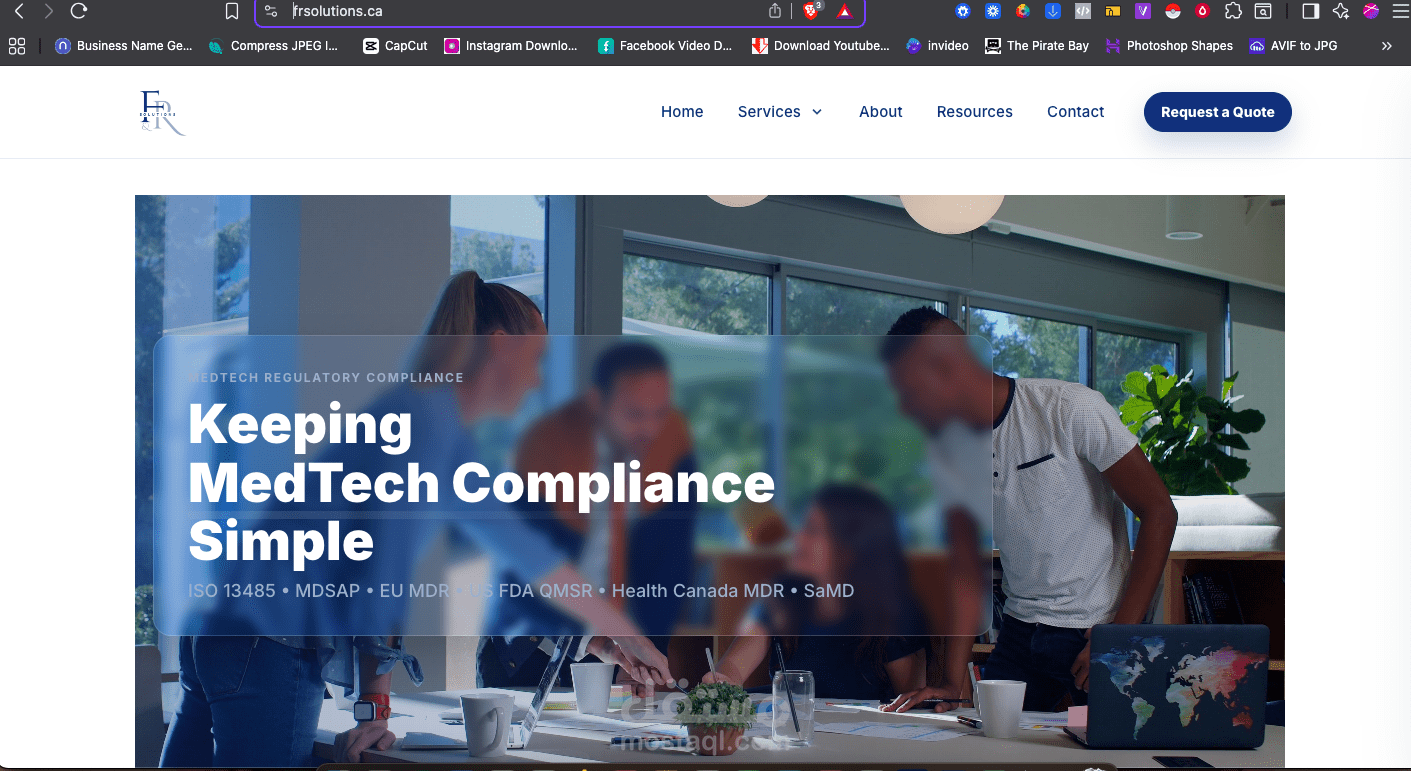Click the tab search icon in toolbar

tap(1263, 11)
